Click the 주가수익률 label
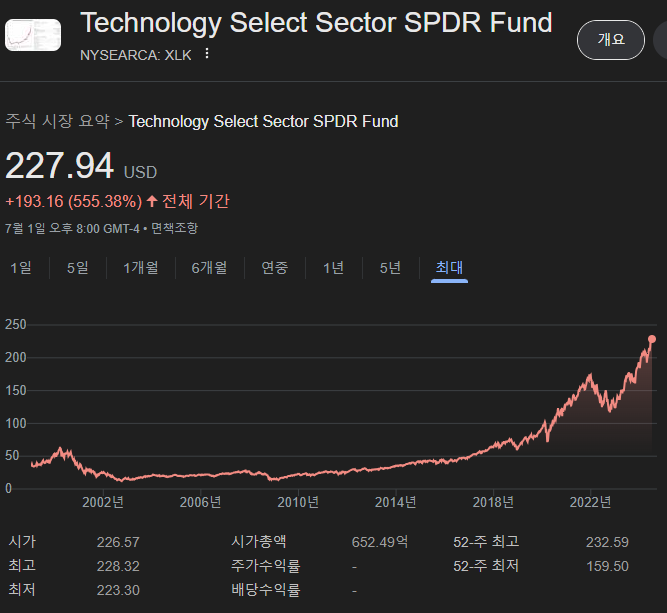The image size is (667, 613). click(x=265, y=566)
